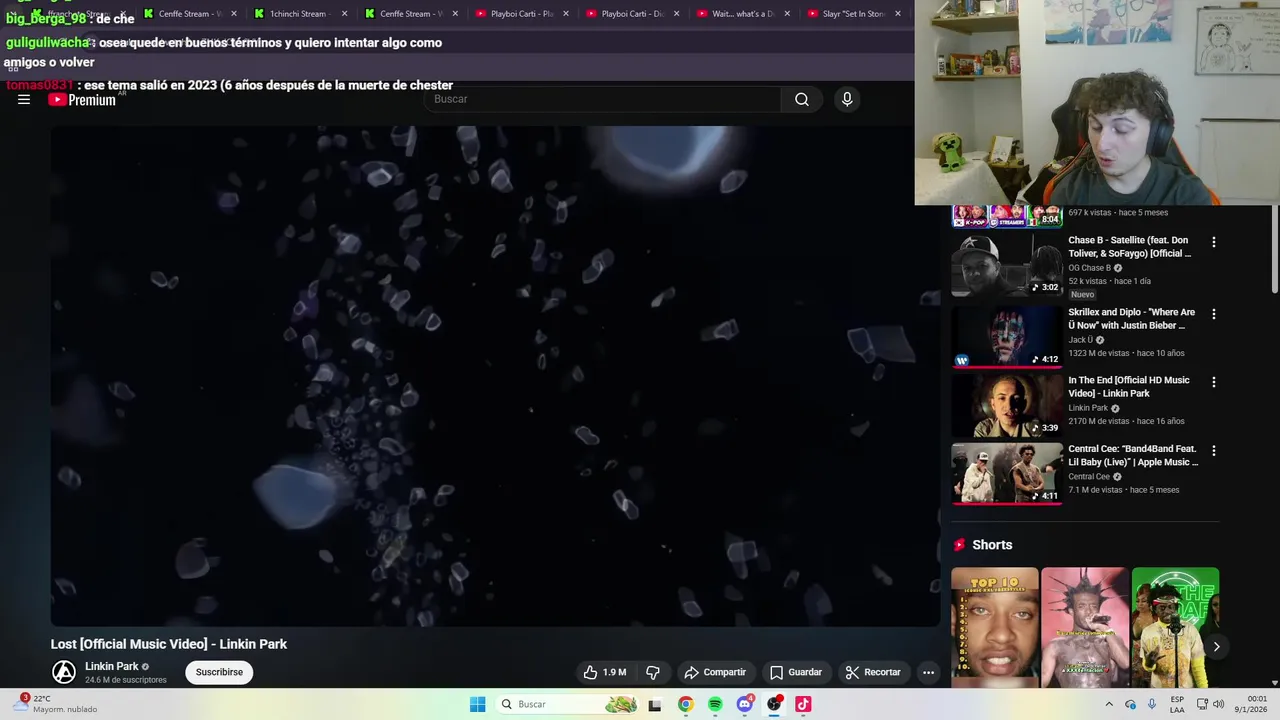Open the YouTube hamburger guide menu
The image size is (1280, 720).
tap(24, 99)
